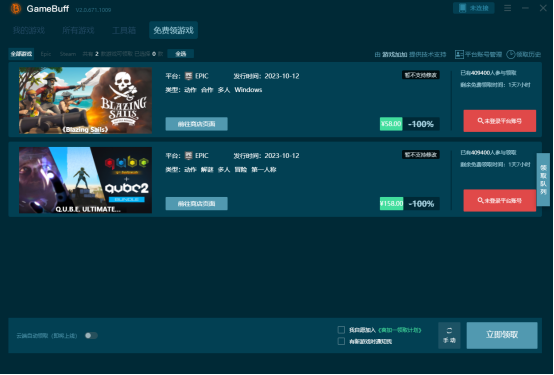
Task: Switch to the 我的游戏 tab
Action: tap(29, 30)
